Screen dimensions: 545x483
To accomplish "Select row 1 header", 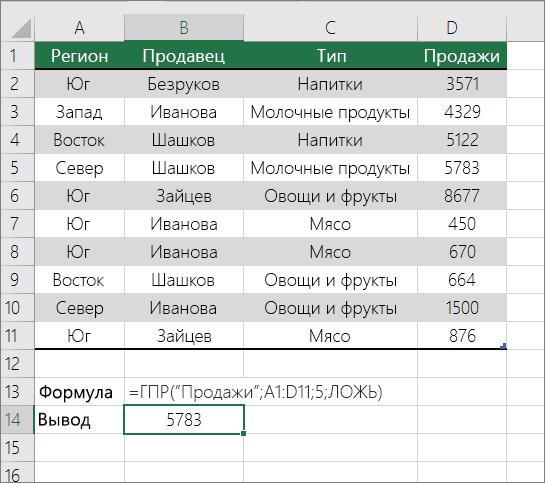I will (17, 56).
